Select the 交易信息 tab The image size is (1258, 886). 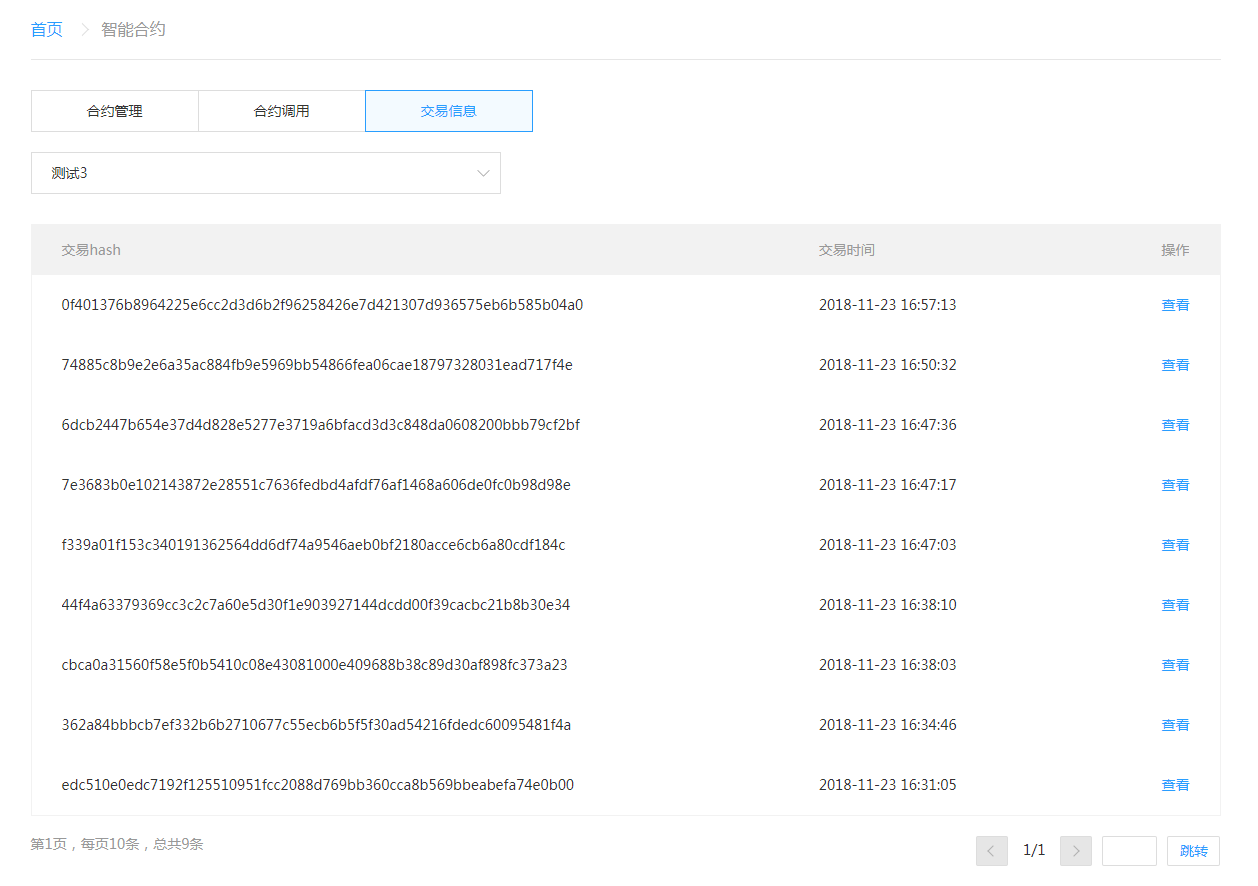pos(449,111)
